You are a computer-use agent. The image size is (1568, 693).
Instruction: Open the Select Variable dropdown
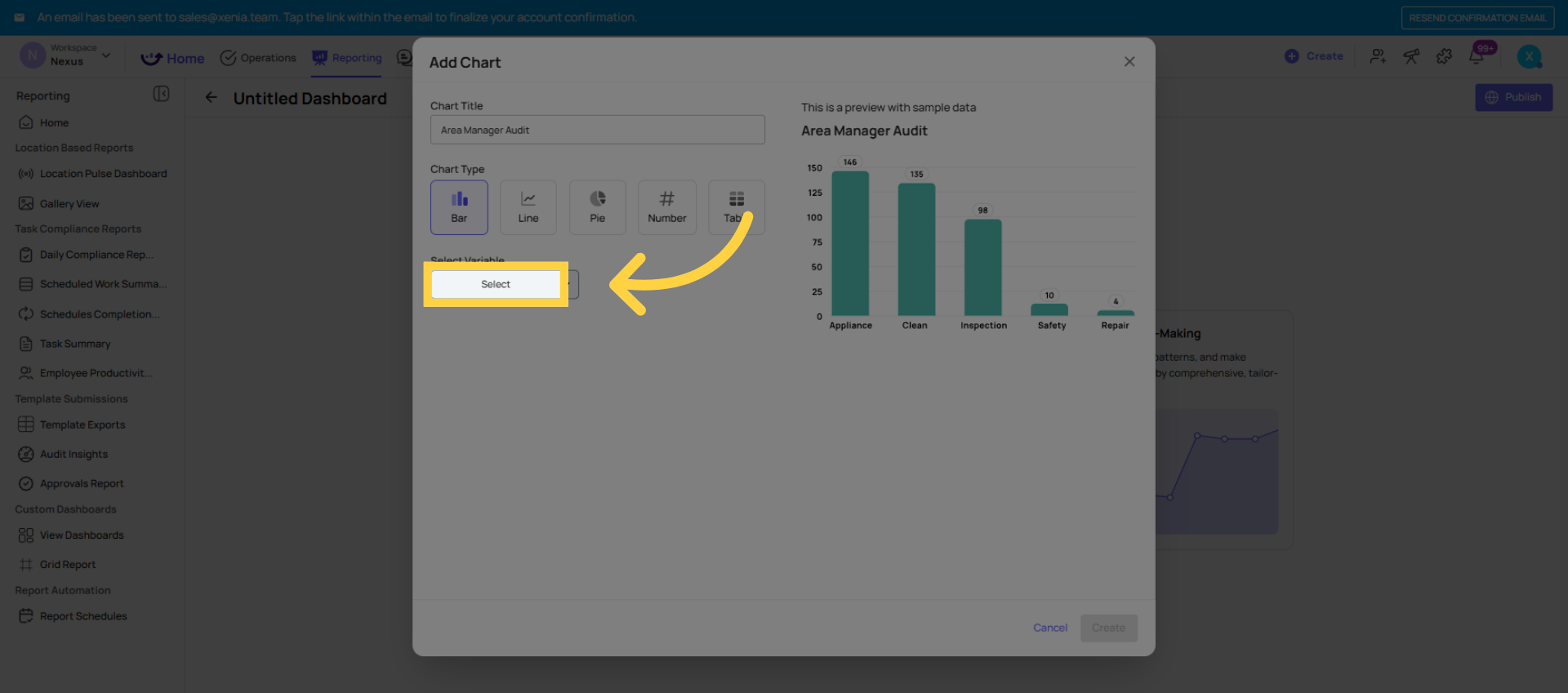496,284
